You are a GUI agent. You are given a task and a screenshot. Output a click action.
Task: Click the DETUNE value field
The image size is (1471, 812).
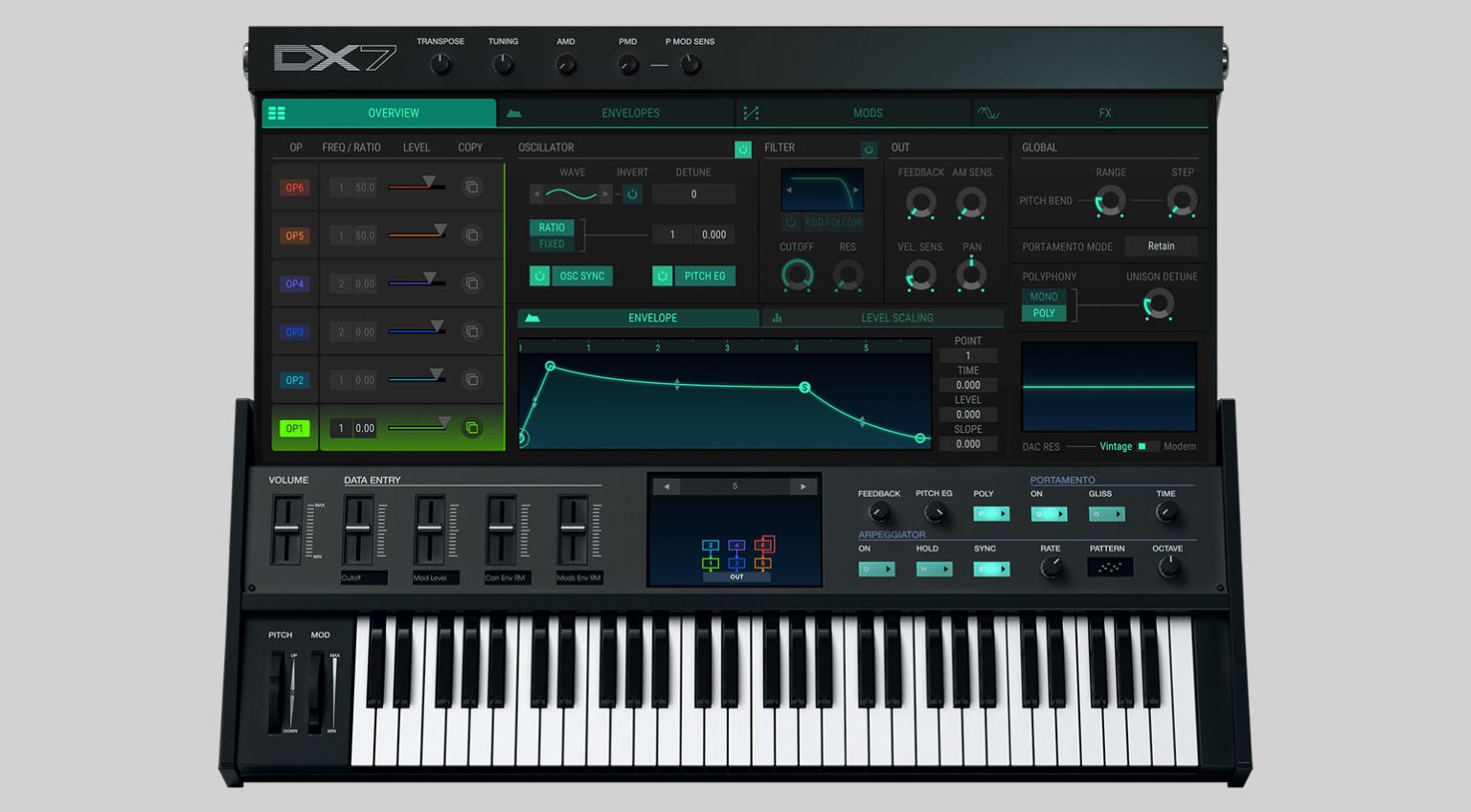pyautogui.click(x=693, y=194)
